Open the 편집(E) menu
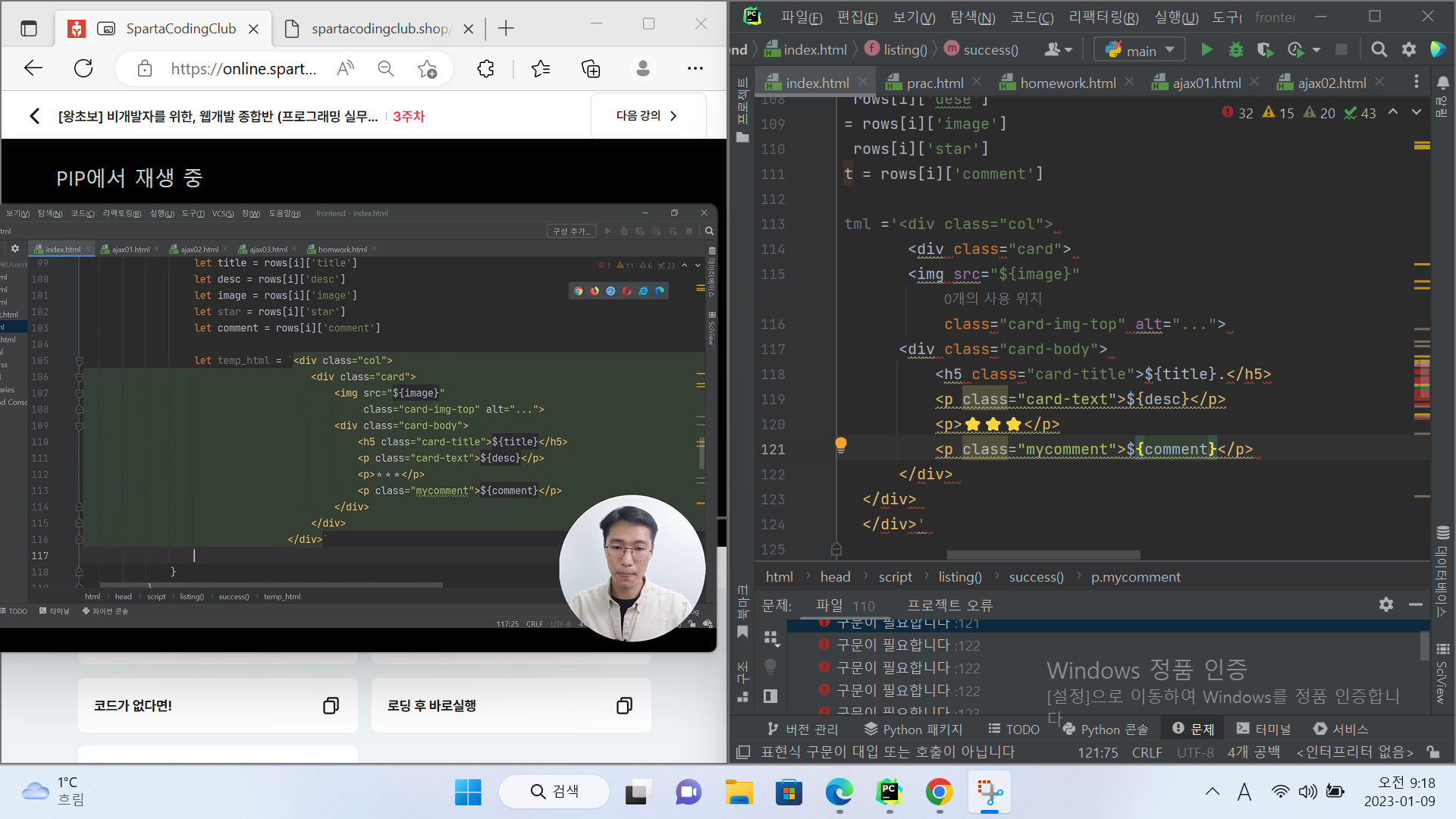The image size is (1456, 819). [857, 17]
